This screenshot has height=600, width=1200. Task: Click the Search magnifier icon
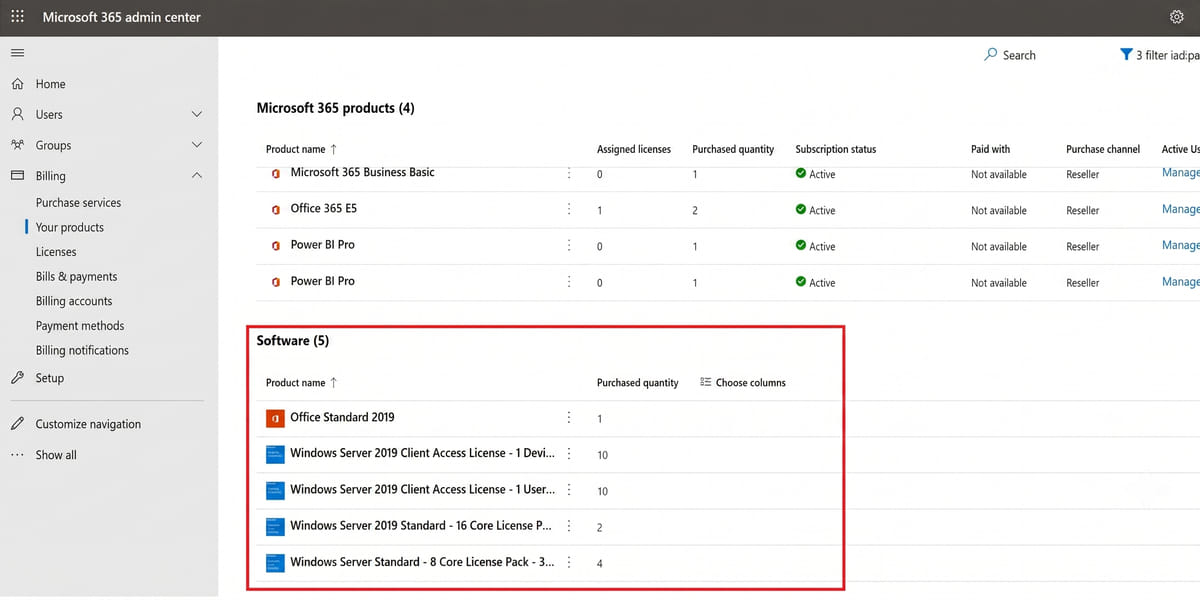(991, 55)
